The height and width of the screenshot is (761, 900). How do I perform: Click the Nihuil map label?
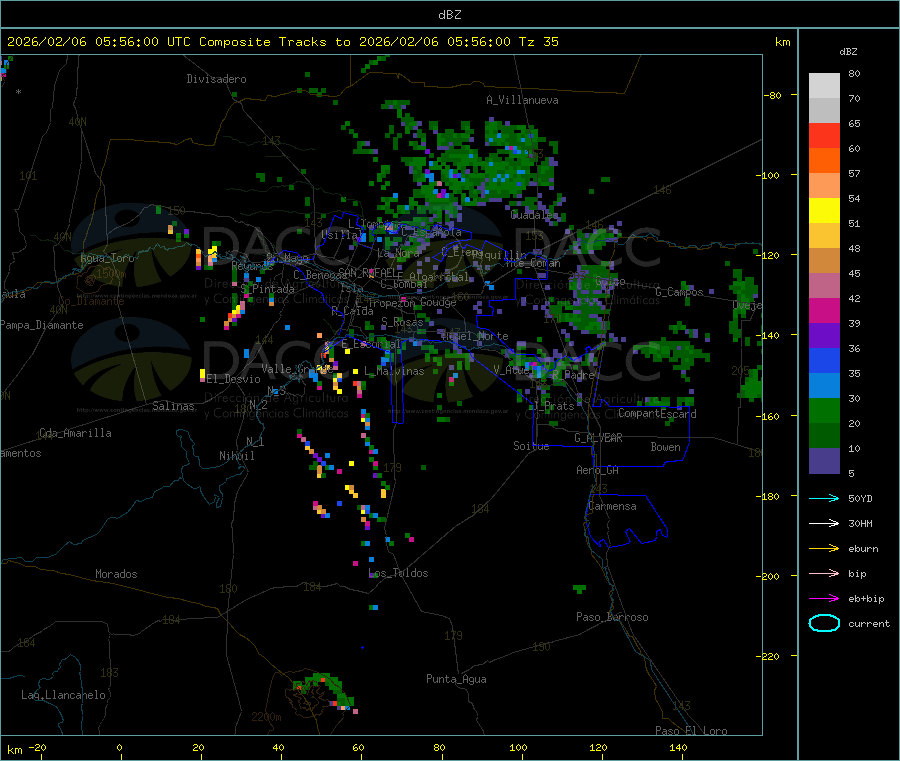(x=236, y=456)
